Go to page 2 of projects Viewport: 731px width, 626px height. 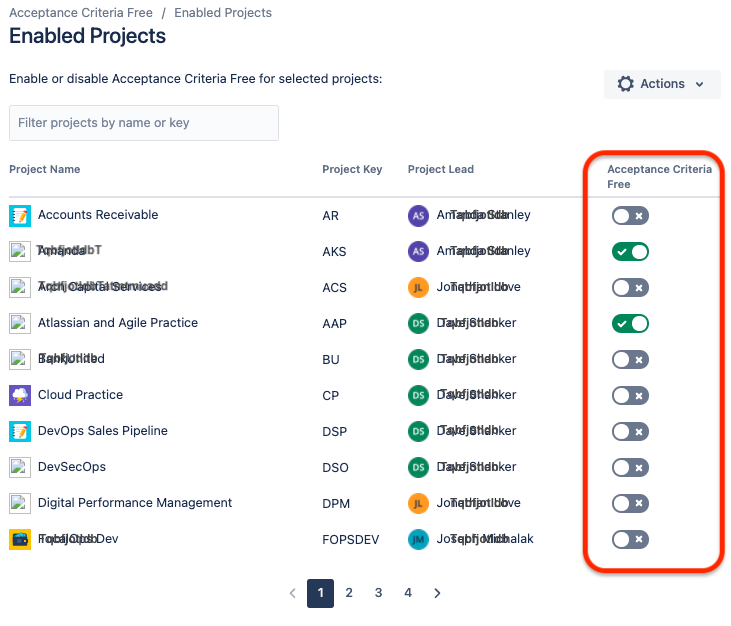349,593
